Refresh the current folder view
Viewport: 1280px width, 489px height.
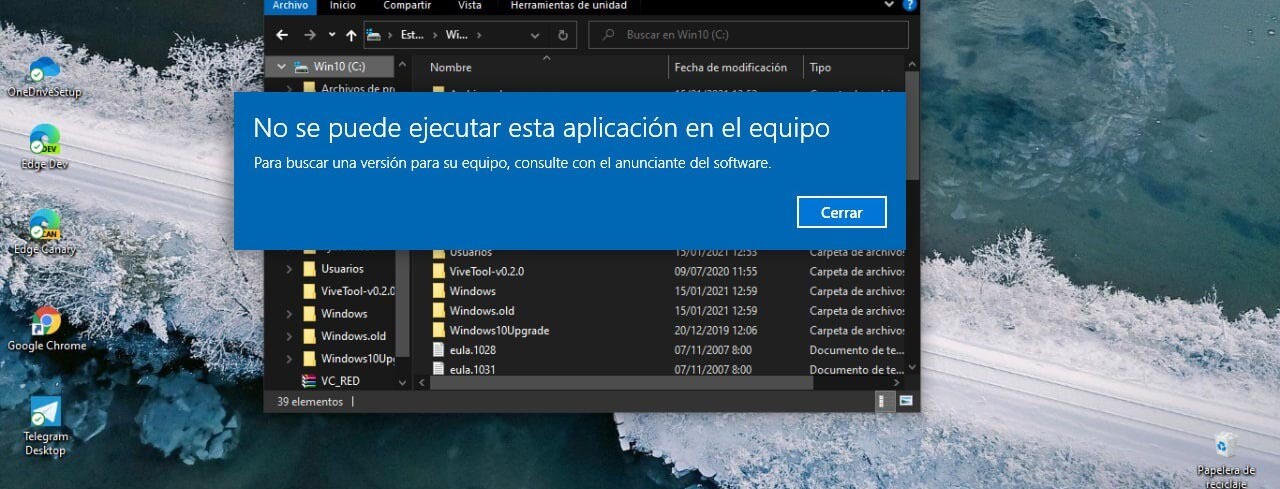pyautogui.click(x=563, y=35)
